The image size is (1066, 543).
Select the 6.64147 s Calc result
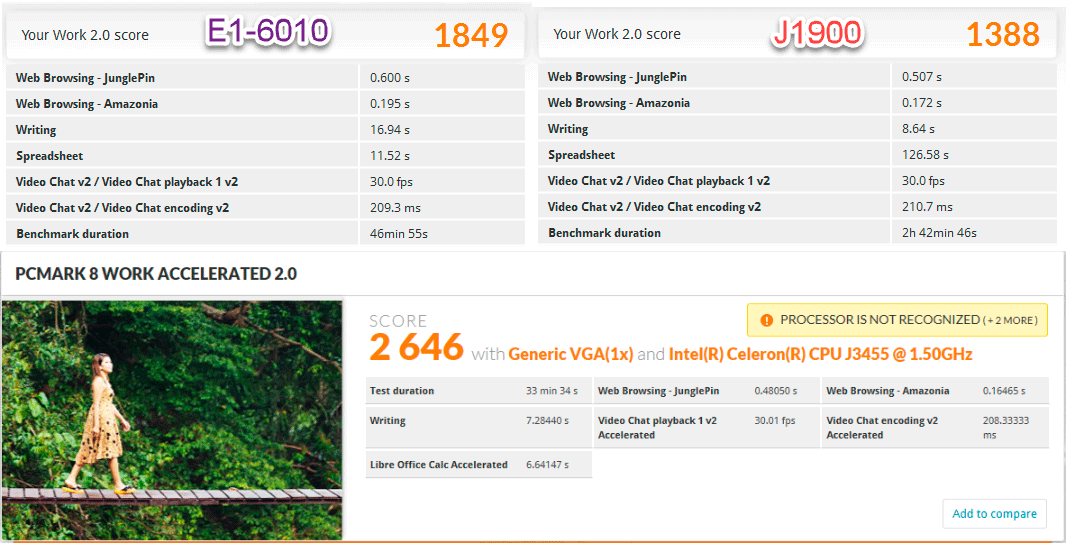pos(547,465)
